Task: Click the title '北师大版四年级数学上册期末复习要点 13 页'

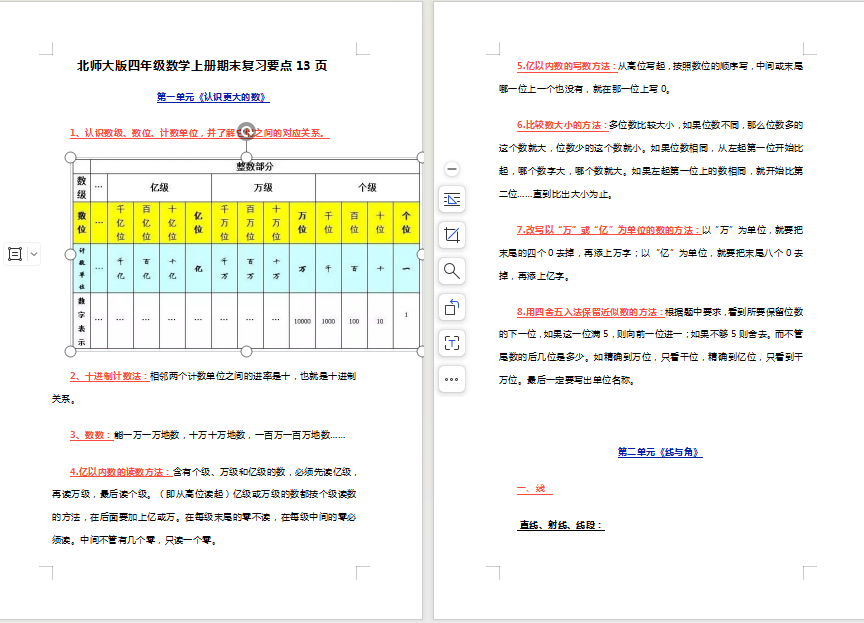Action: tap(202, 66)
